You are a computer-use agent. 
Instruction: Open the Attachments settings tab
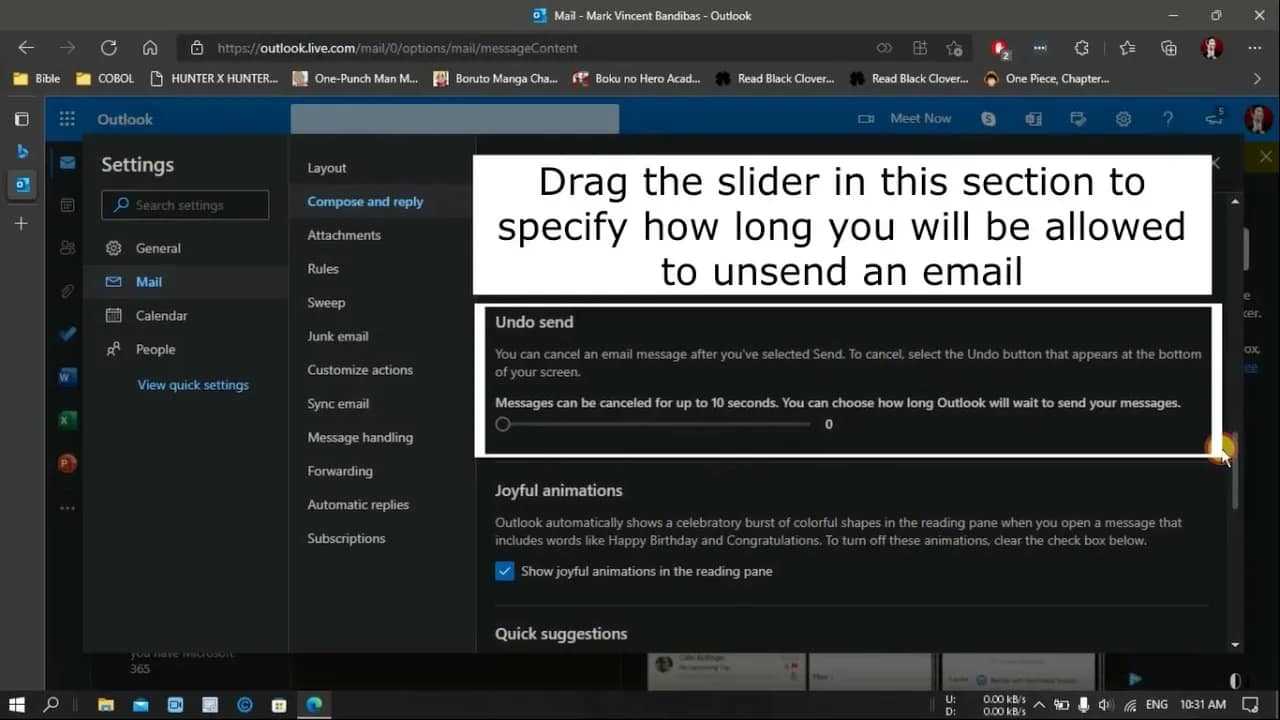[x=344, y=235]
